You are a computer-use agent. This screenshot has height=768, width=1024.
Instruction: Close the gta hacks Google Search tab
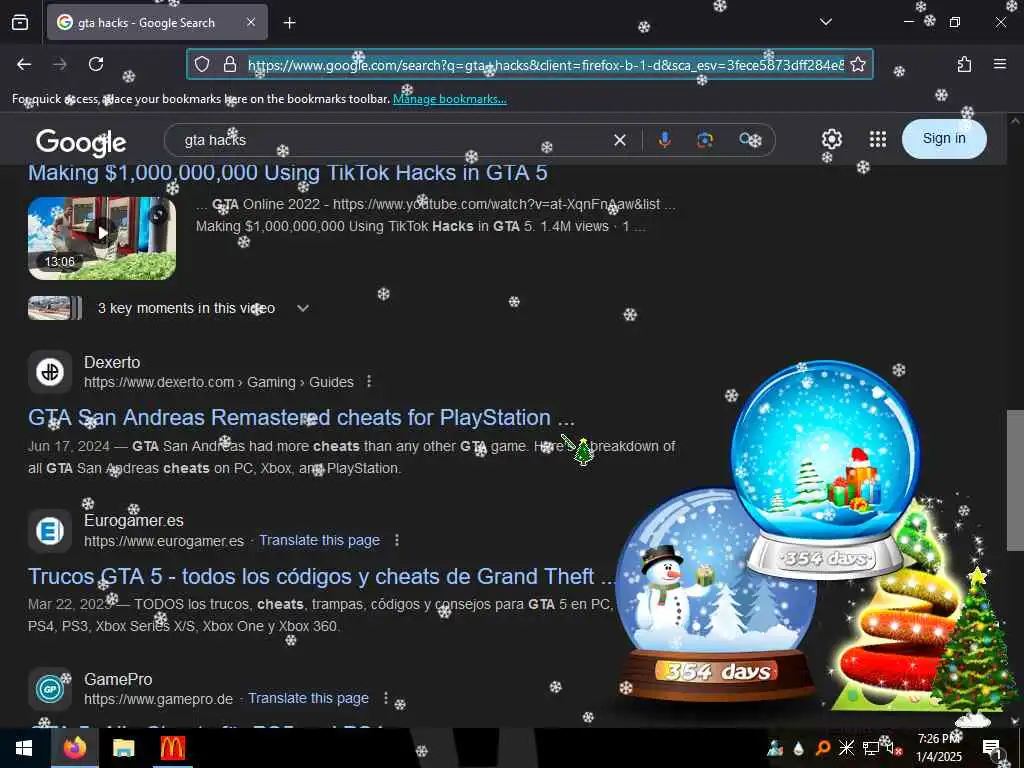(x=251, y=22)
